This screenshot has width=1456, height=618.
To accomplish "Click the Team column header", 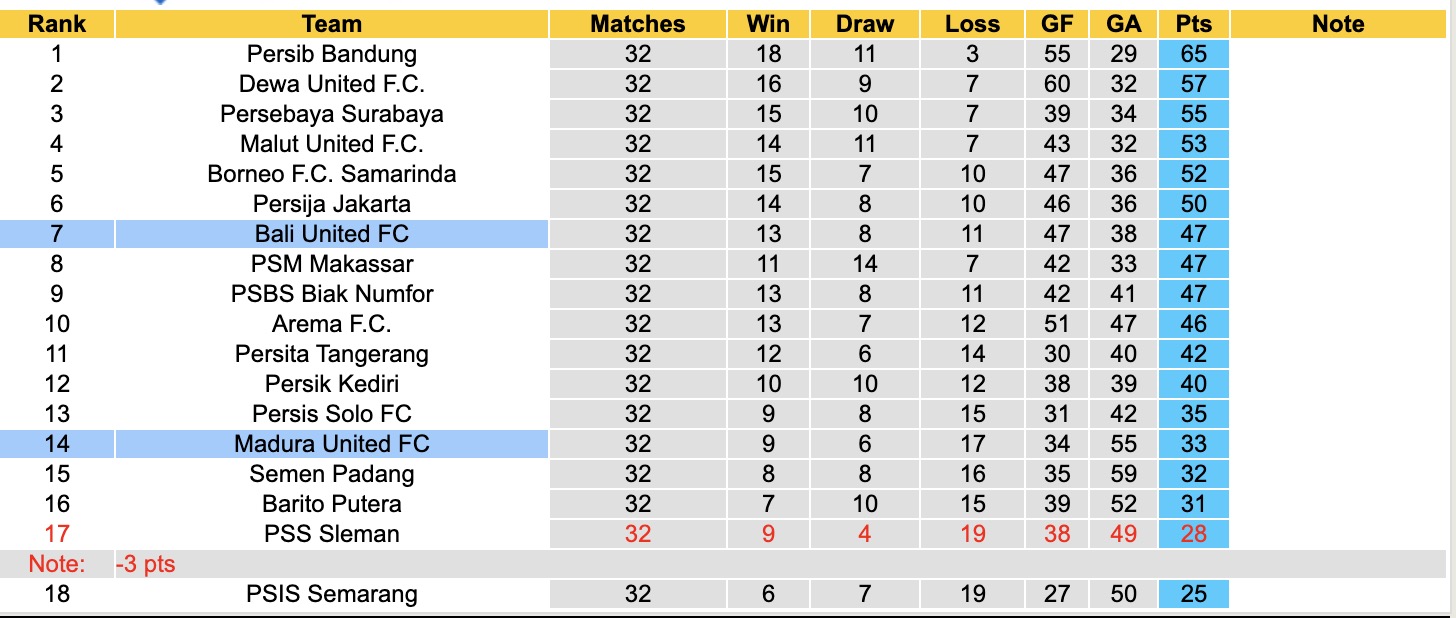I will click(331, 24).
